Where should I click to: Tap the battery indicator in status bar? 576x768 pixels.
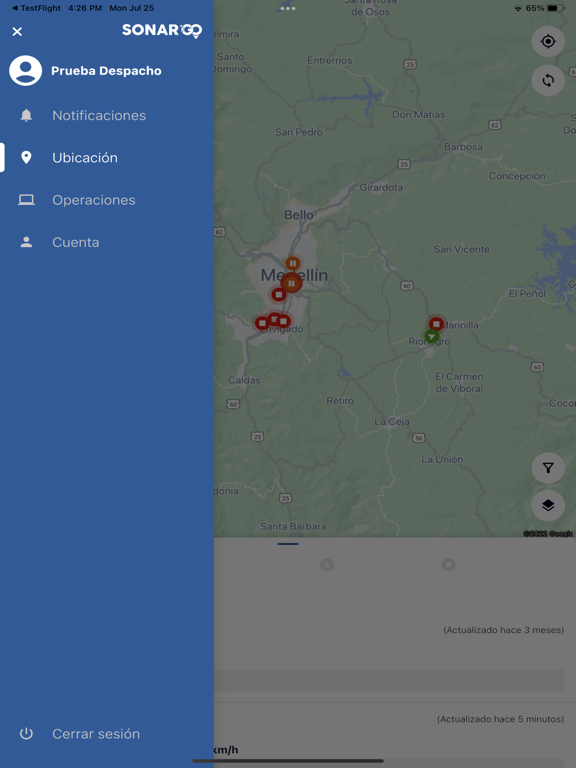click(x=555, y=8)
